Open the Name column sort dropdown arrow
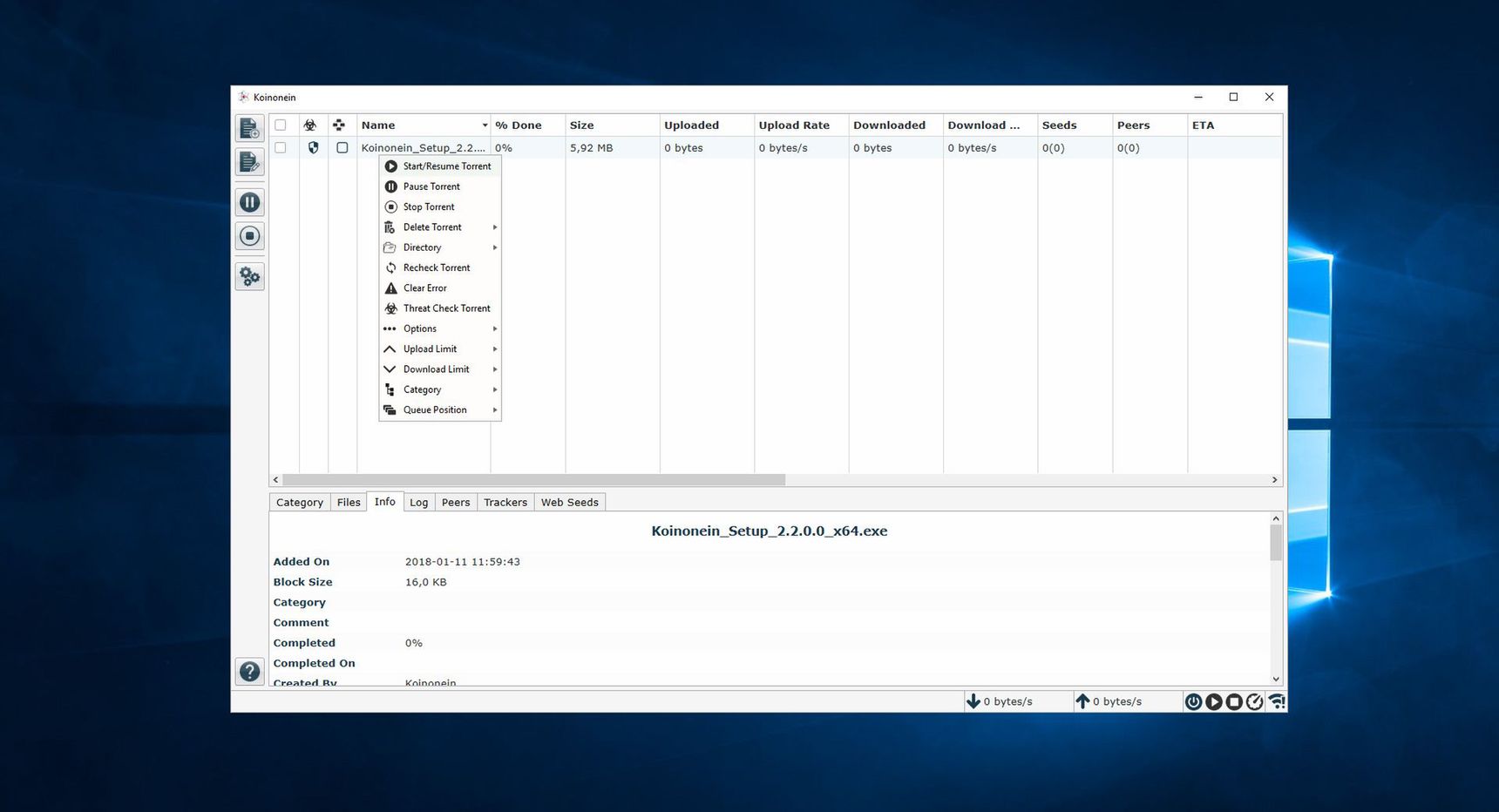 pos(485,125)
